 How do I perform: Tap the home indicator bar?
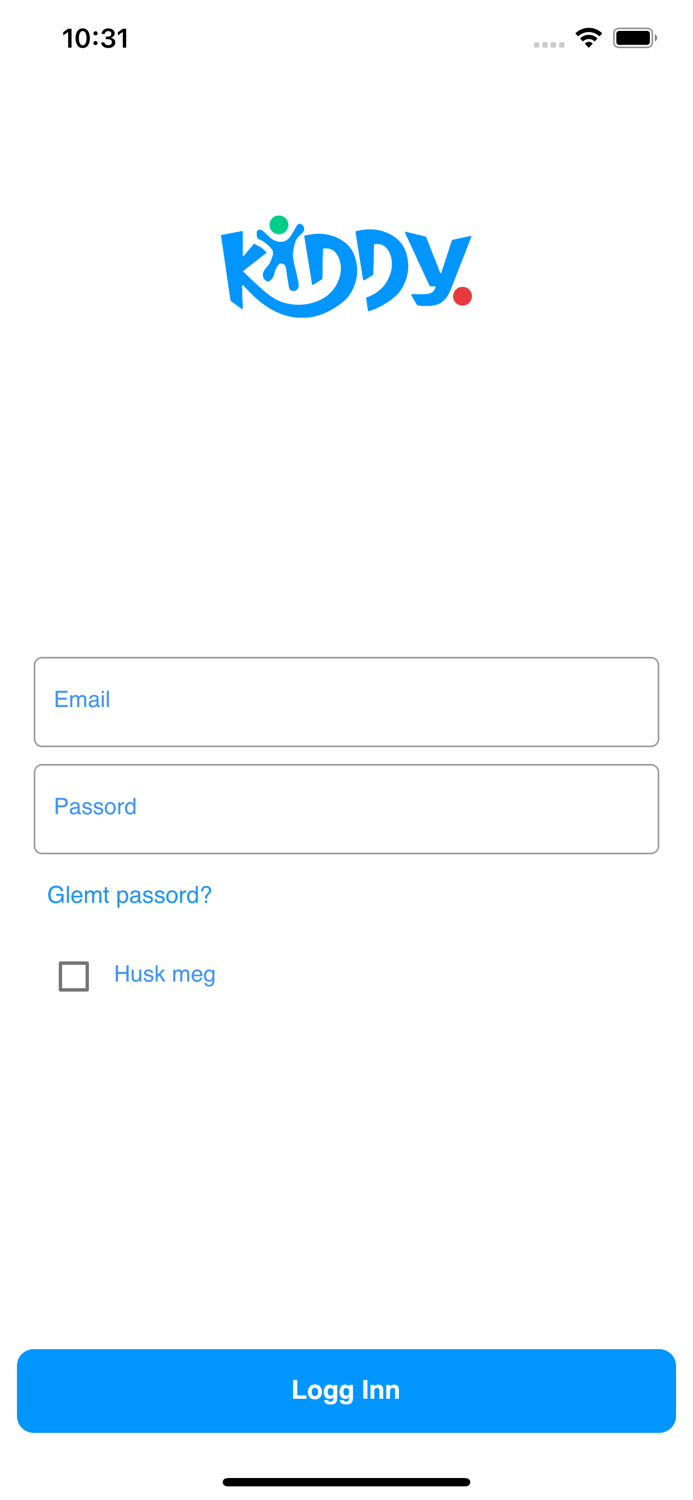tap(346, 1482)
